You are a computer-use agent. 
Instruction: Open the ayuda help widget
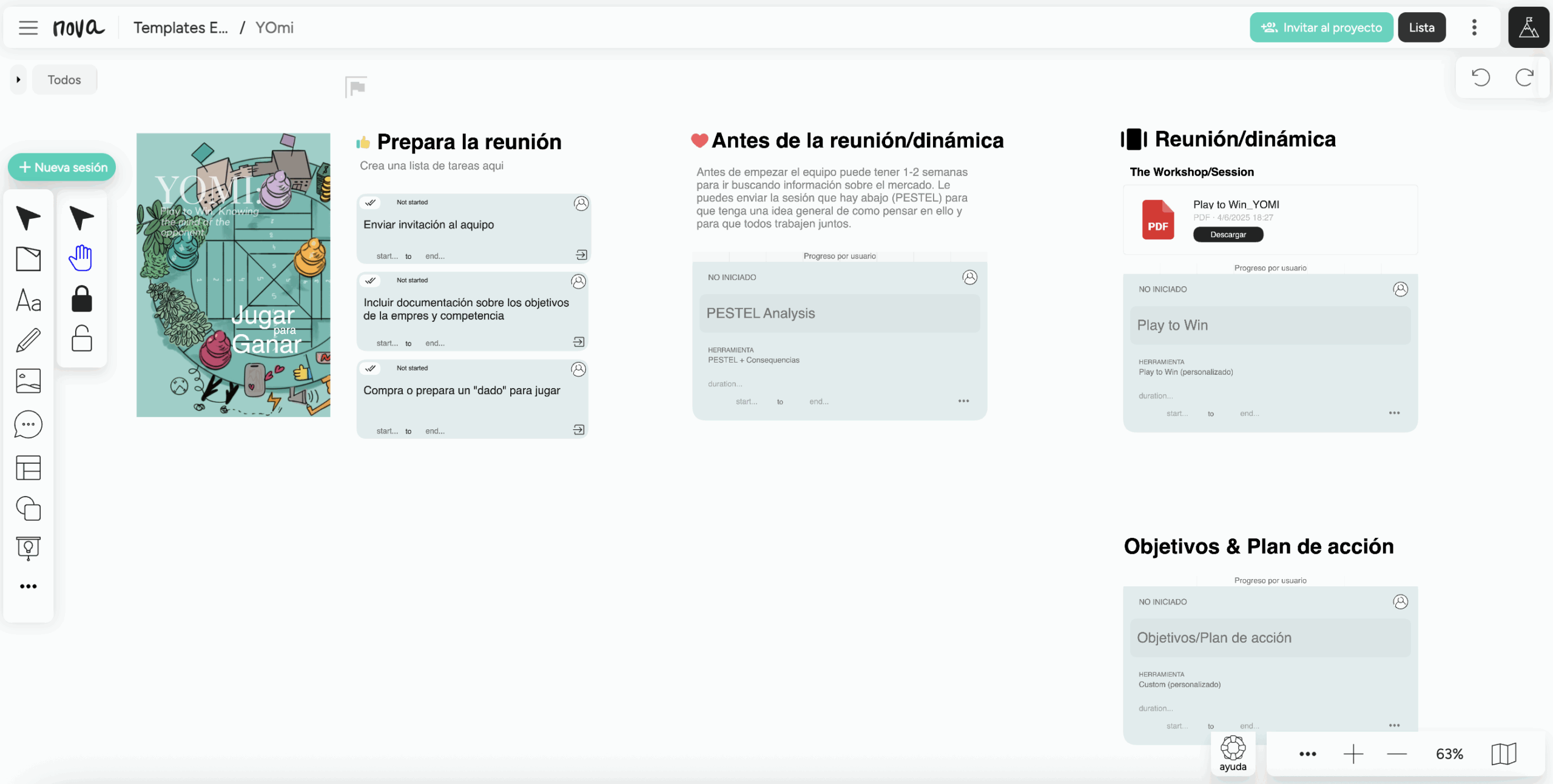[1233, 754]
